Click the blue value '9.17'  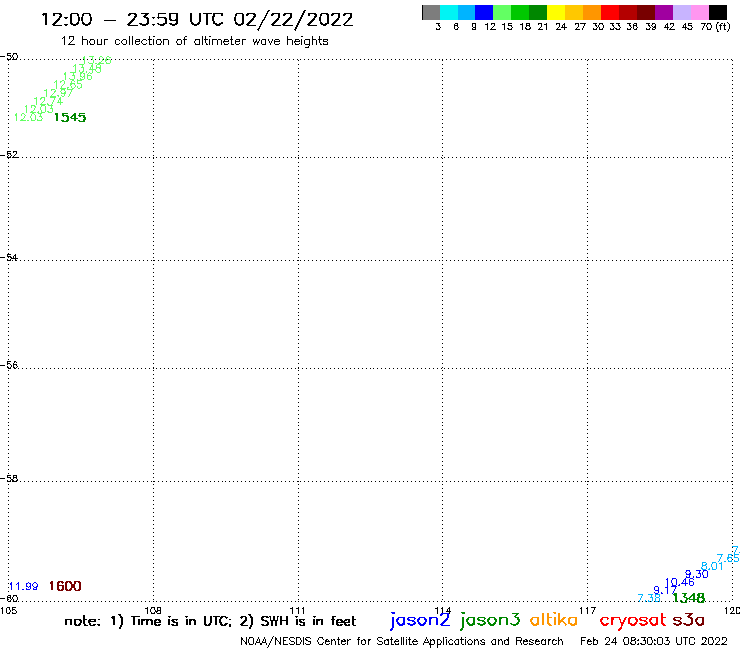tap(665, 590)
